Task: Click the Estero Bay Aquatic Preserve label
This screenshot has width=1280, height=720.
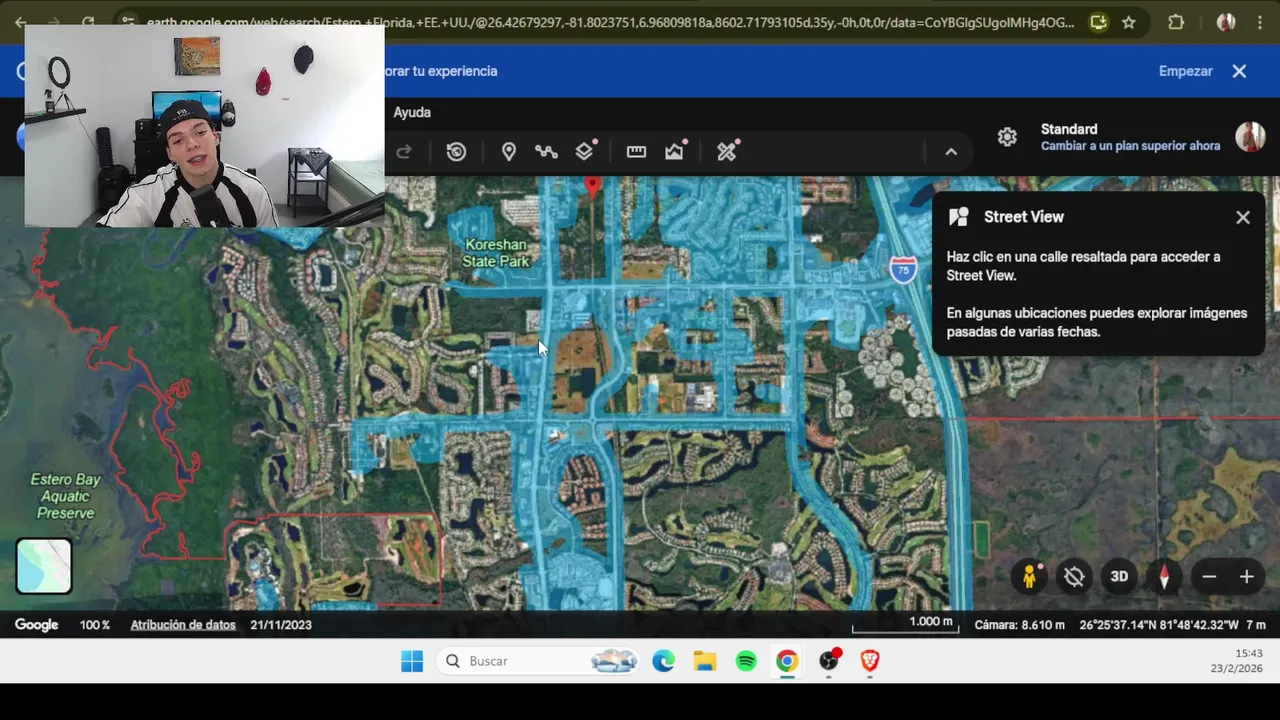Action: pyautogui.click(x=66, y=496)
